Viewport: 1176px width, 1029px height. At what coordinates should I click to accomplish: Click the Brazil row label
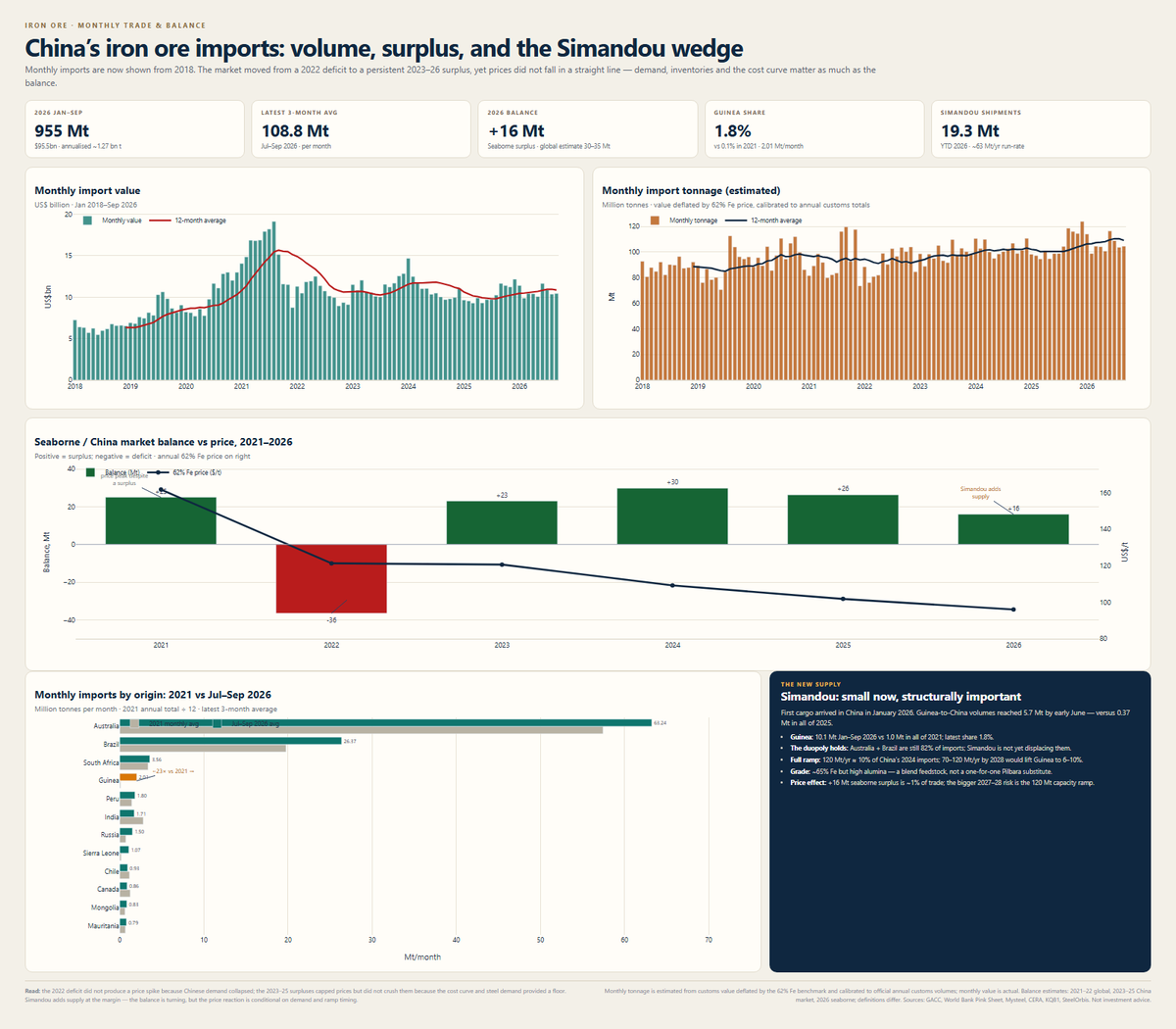(111, 745)
